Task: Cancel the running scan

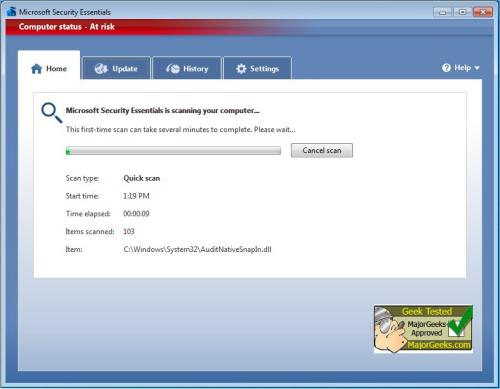Action: (322, 150)
